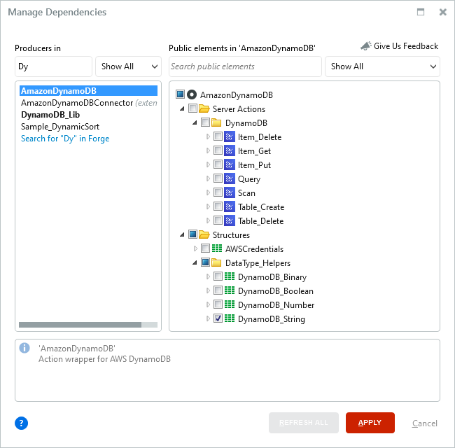Expand the DynamoDB_Binary node
The width and height of the screenshot is (455, 448).
pyautogui.click(x=208, y=276)
